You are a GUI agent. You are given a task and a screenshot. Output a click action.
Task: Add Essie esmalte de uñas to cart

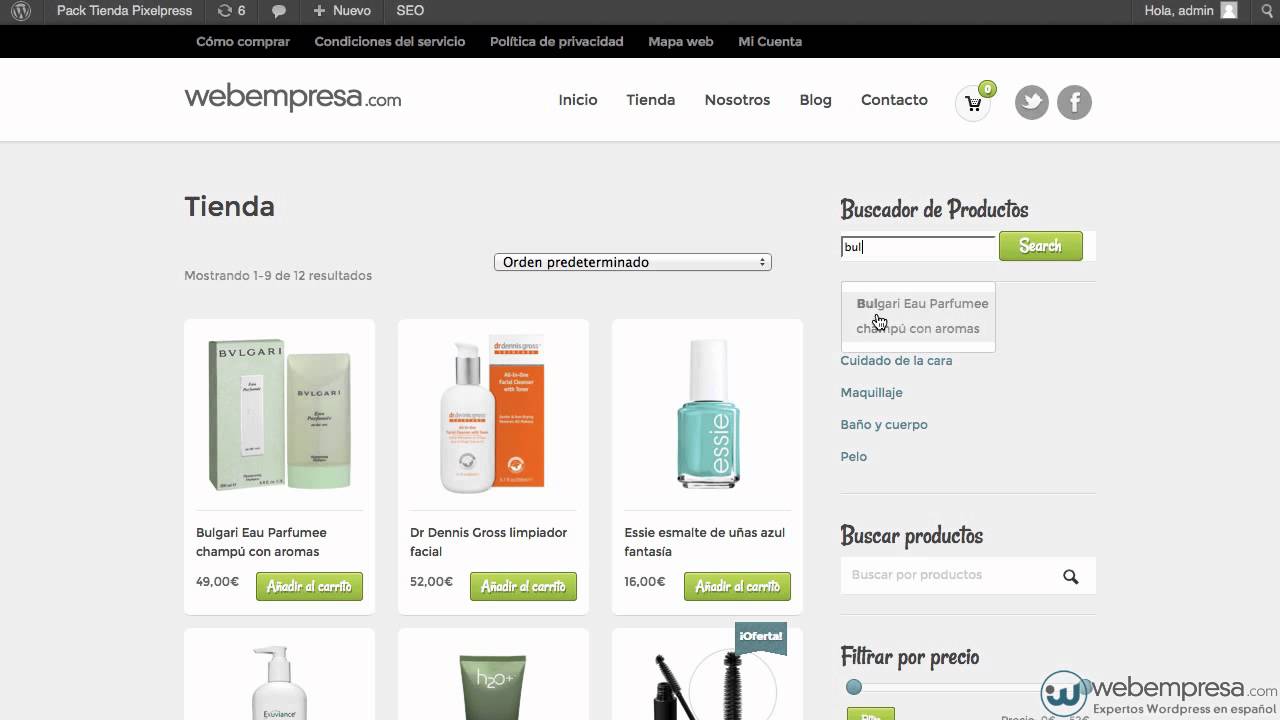point(737,586)
